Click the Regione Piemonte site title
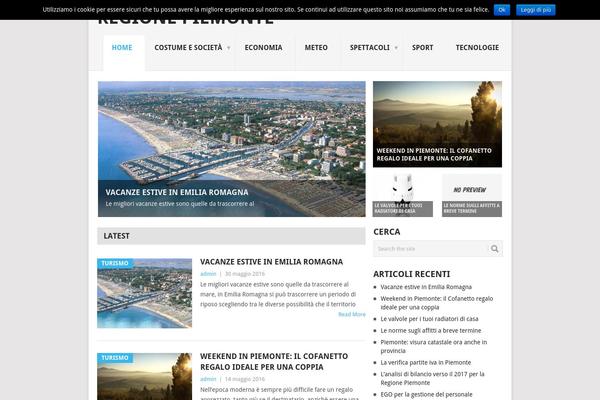 pos(186,22)
